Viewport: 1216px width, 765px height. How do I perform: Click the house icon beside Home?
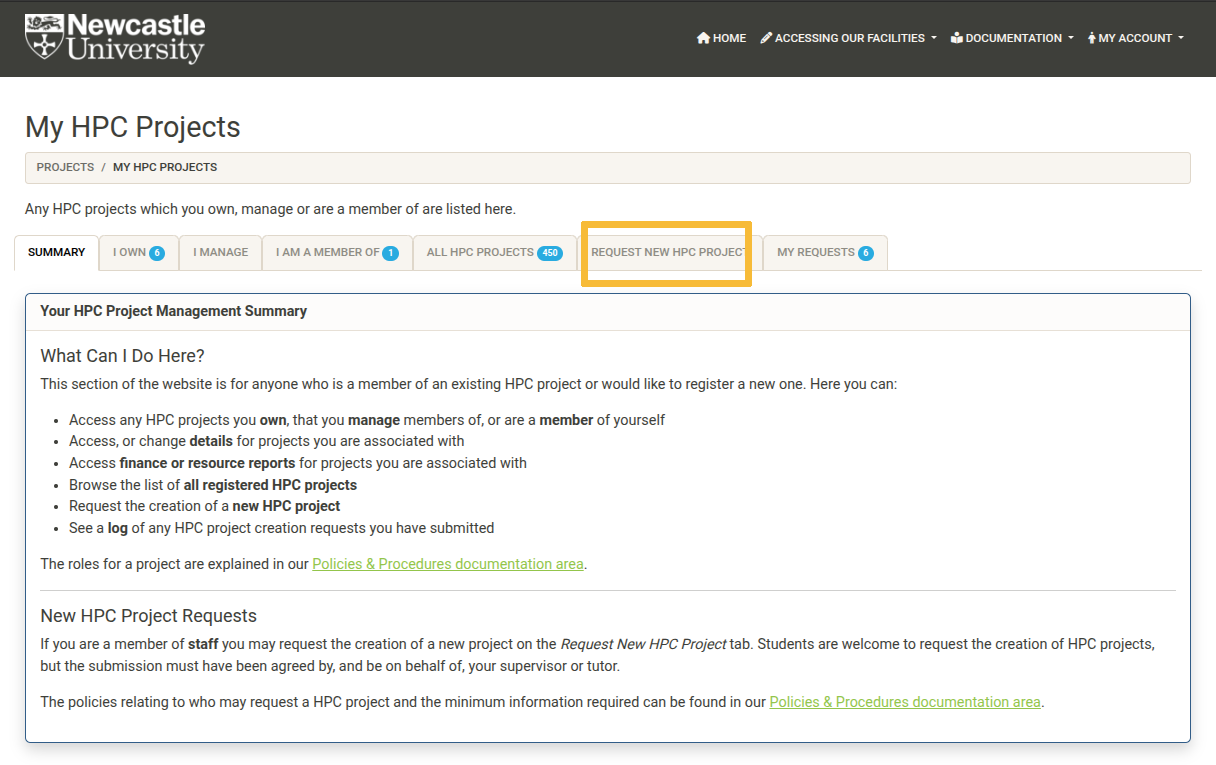[x=703, y=38]
